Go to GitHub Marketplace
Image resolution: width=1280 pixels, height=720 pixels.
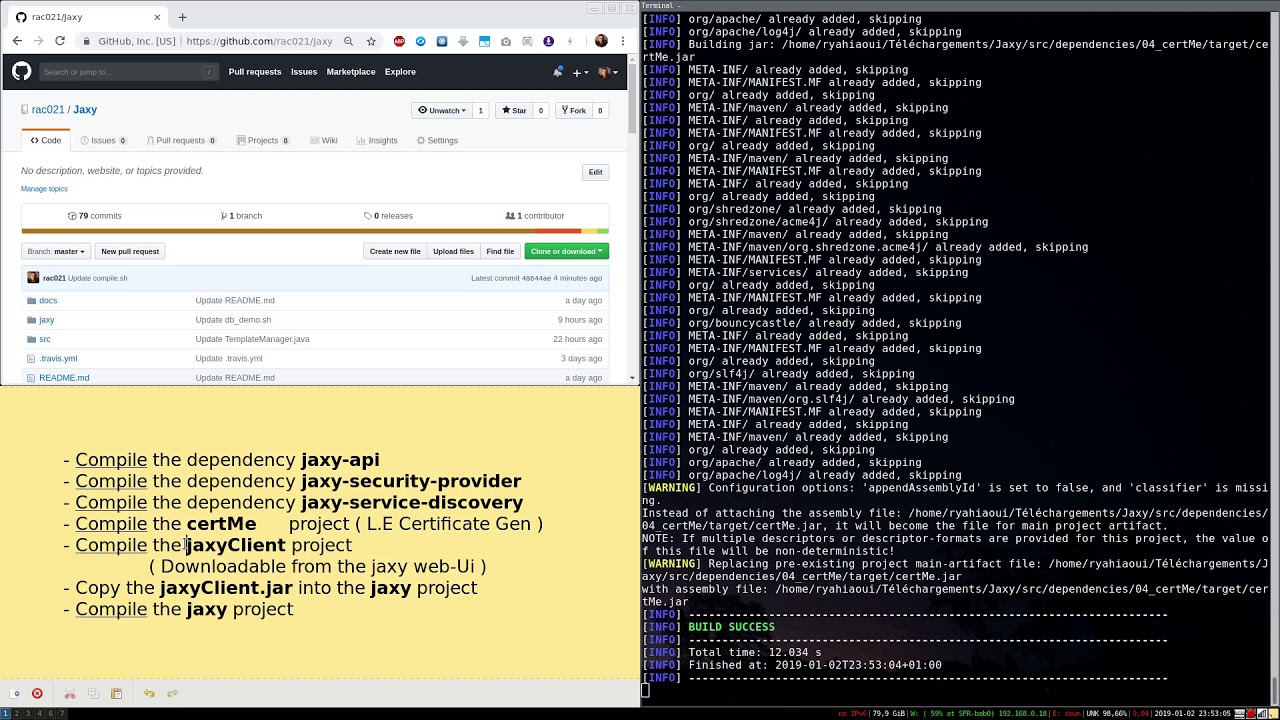coord(351,72)
